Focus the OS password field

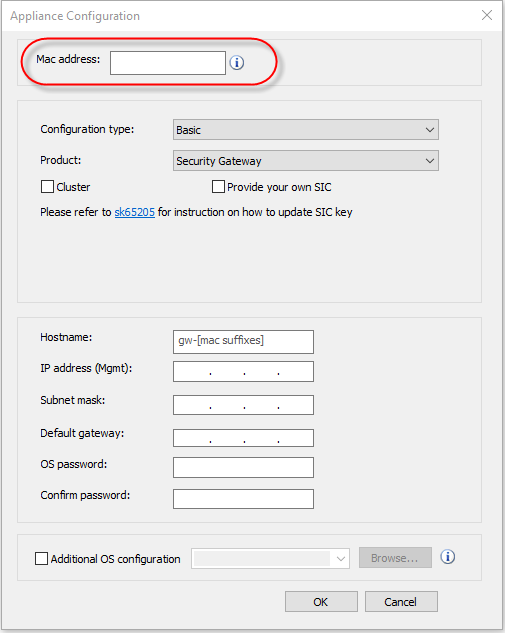tap(243, 467)
